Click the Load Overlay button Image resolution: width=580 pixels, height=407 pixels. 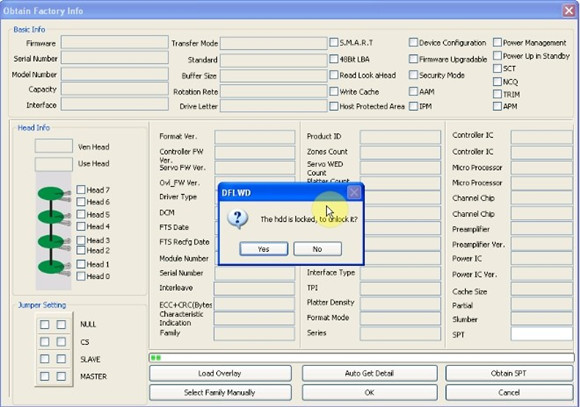(x=220, y=373)
